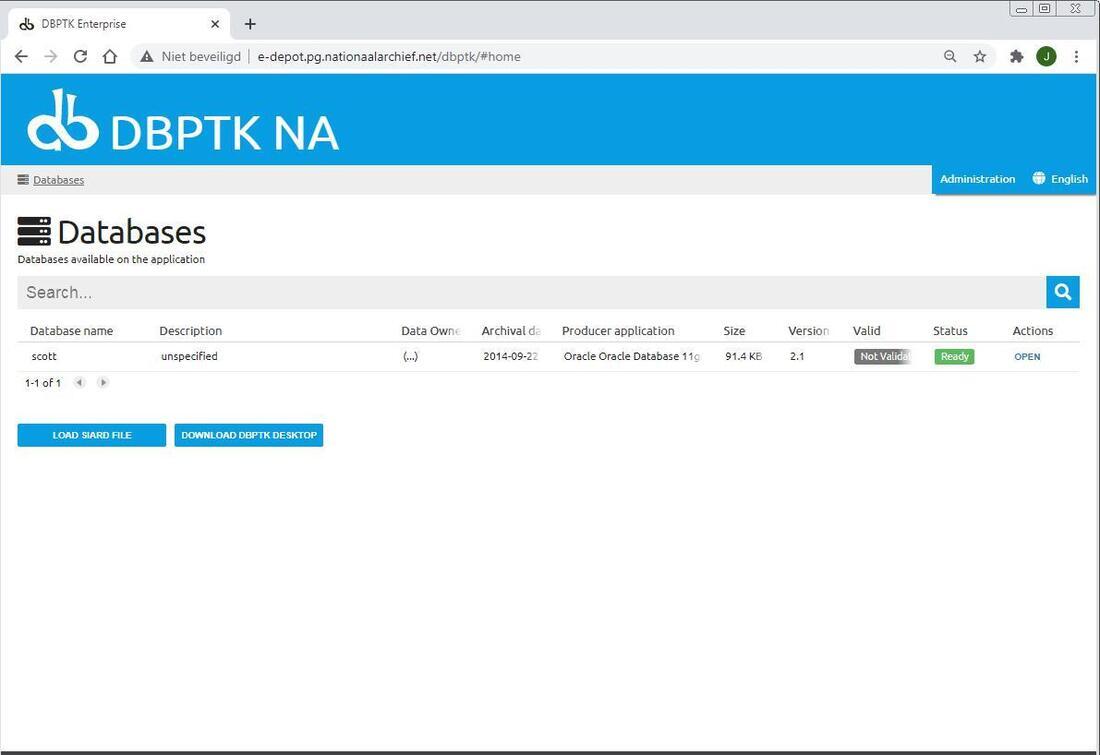Click DOWNLOAD DBPTK DESKTOP button
The height and width of the screenshot is (755, 1100).
tap(249, 435)
